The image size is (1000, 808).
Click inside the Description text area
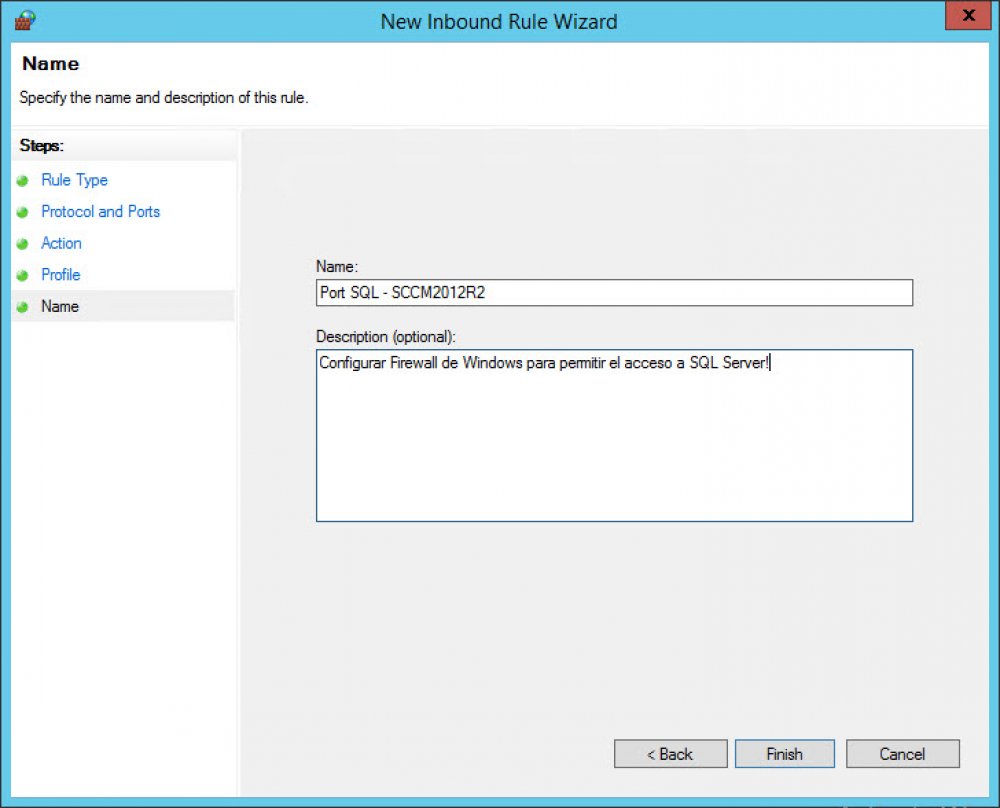click(614, 436)
